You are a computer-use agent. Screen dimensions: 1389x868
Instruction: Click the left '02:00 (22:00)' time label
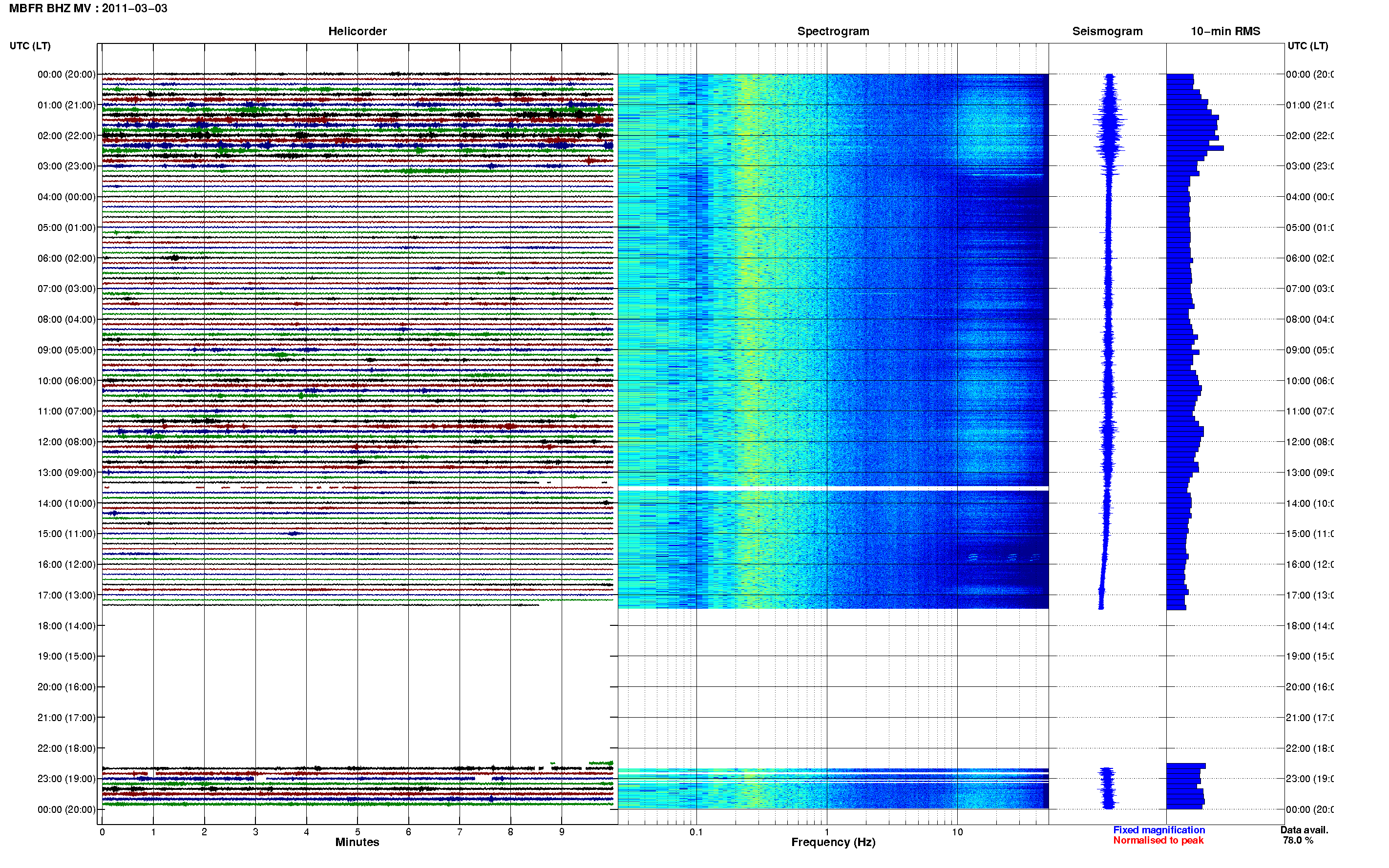click(x=66, y=136)
